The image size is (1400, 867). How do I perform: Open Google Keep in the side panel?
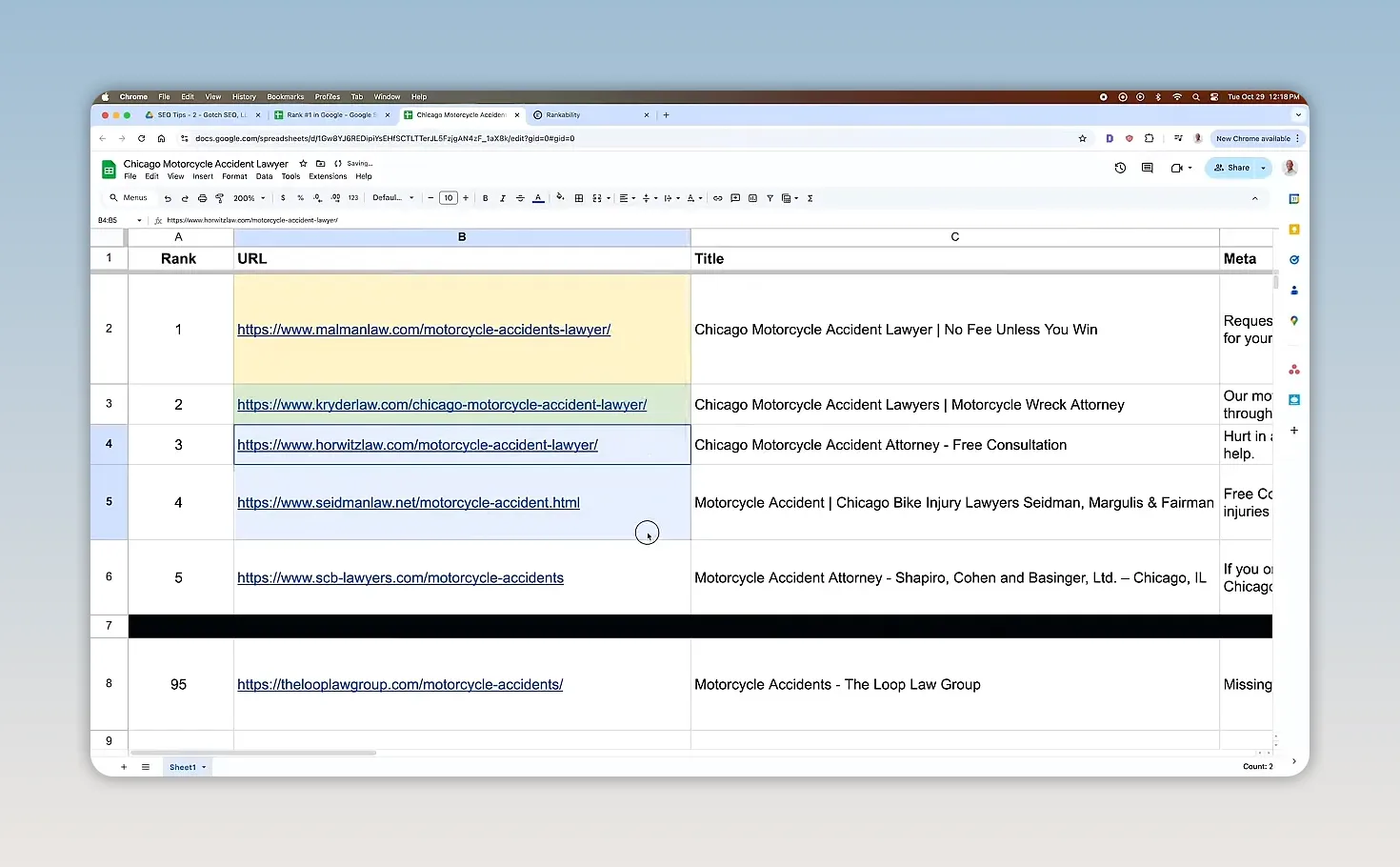point(1294,230)
